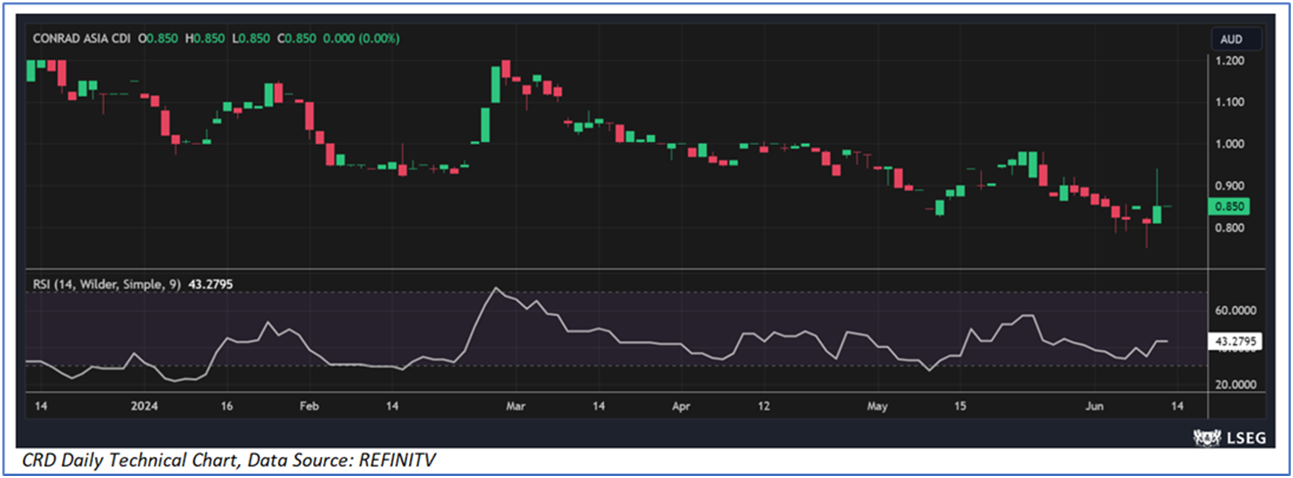Click the green 0.850 current price tag
This screenshot has height=478, width=1293.
[x=1230, y=207]
